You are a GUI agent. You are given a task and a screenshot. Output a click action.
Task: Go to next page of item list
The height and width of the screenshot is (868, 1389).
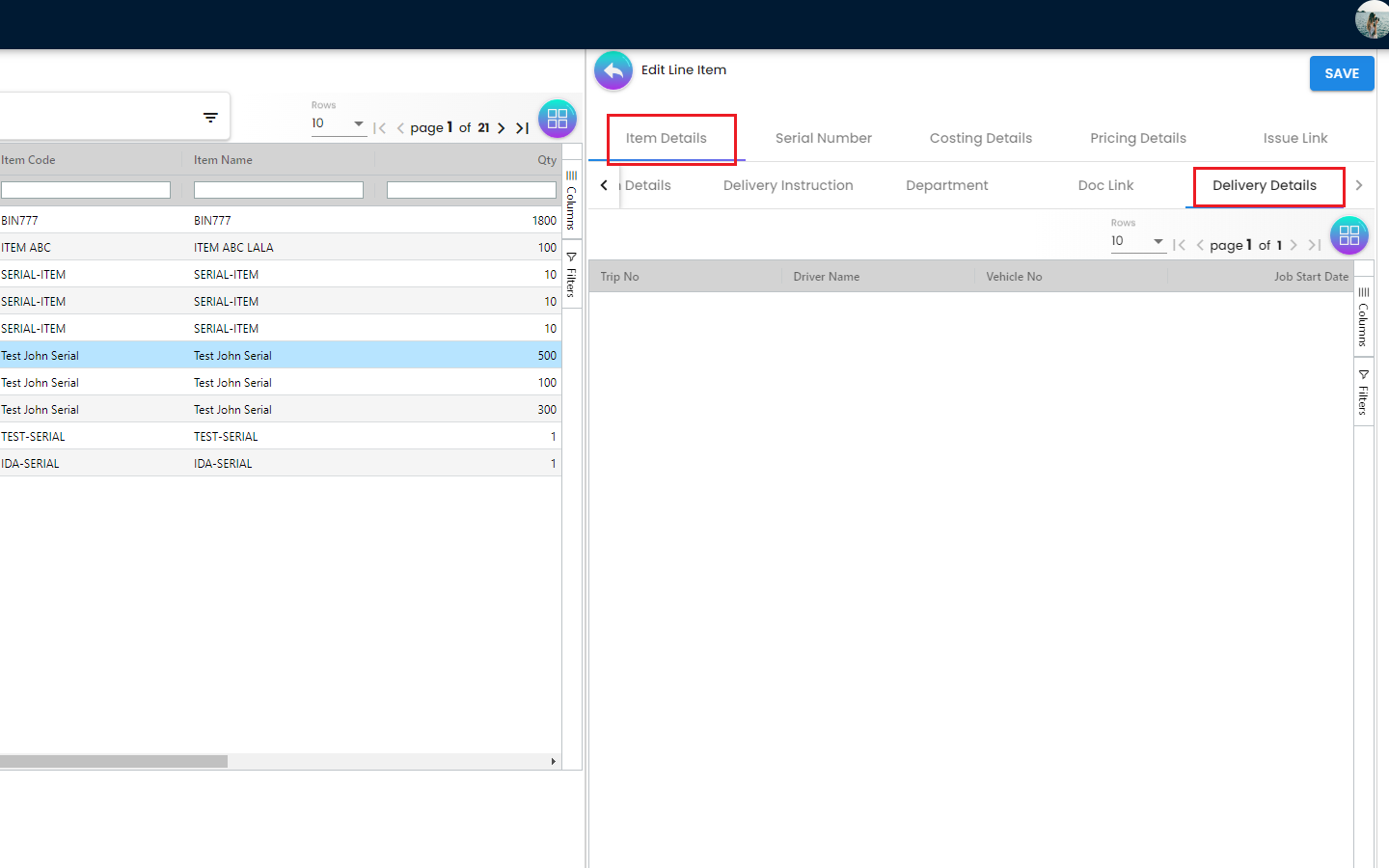click(x=502, y=128)
